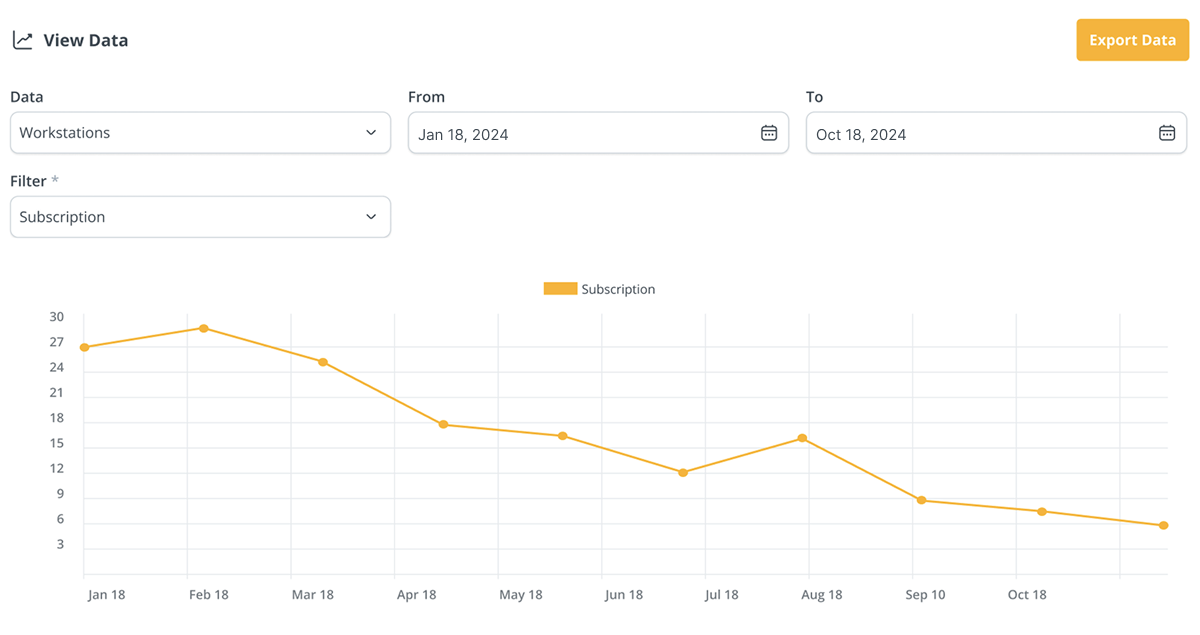Image resolution: width=1200 pixels, height=635 pixels.
Task: Select the first data point at Jan 18
Action: [85, 347]
